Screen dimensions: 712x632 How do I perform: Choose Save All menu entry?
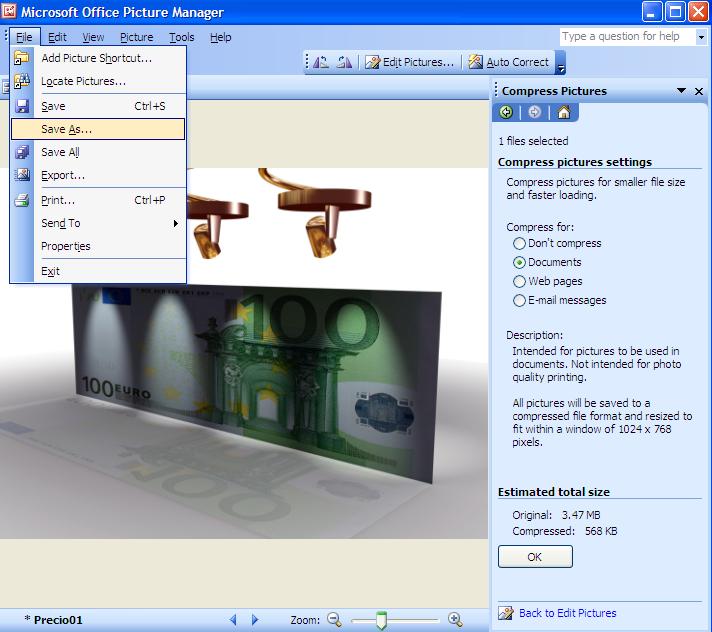pyautogui.click(x=98, y=152)
